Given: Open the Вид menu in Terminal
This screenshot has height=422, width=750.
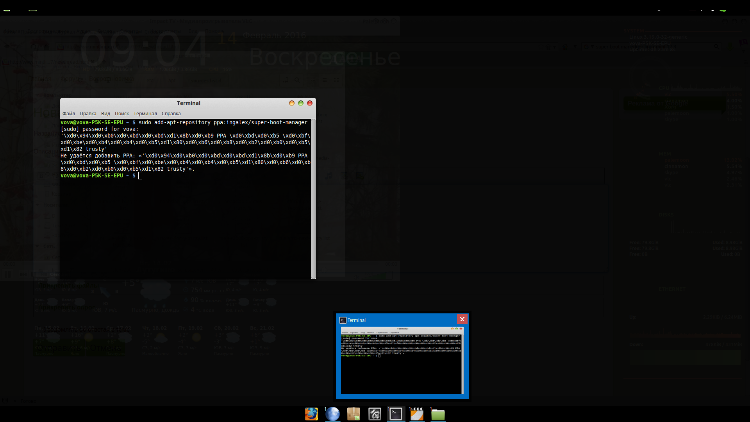Looking at the screenshot, I should (104, 113).
